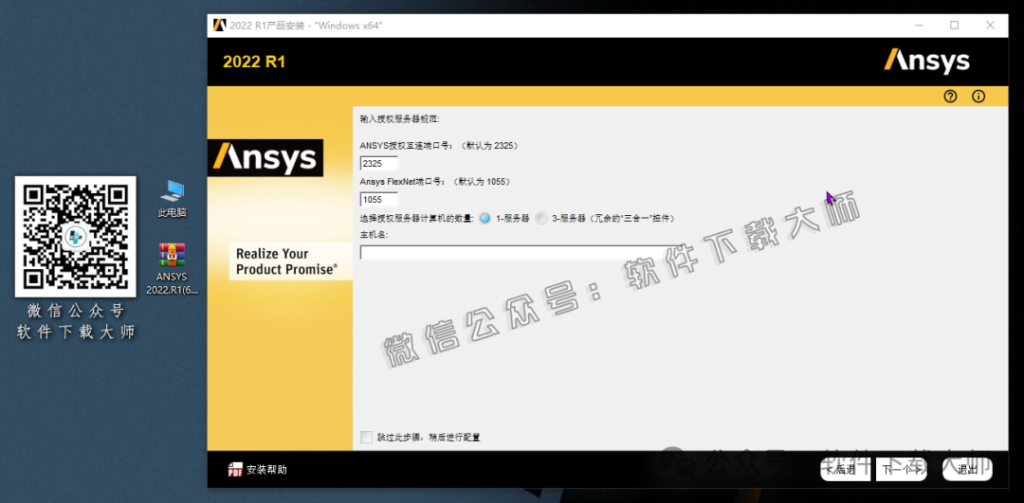
Task: Click the 主机名 hostname input field
Action: (x=519, y=252)
